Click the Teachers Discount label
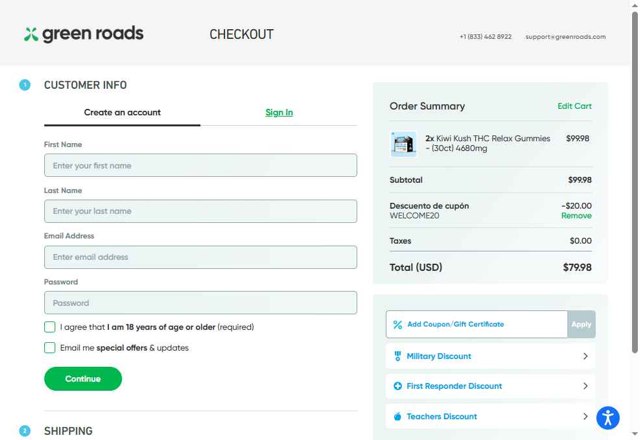Image resolution: width=640 pixels, height=440 pixels. click(442, 416)
